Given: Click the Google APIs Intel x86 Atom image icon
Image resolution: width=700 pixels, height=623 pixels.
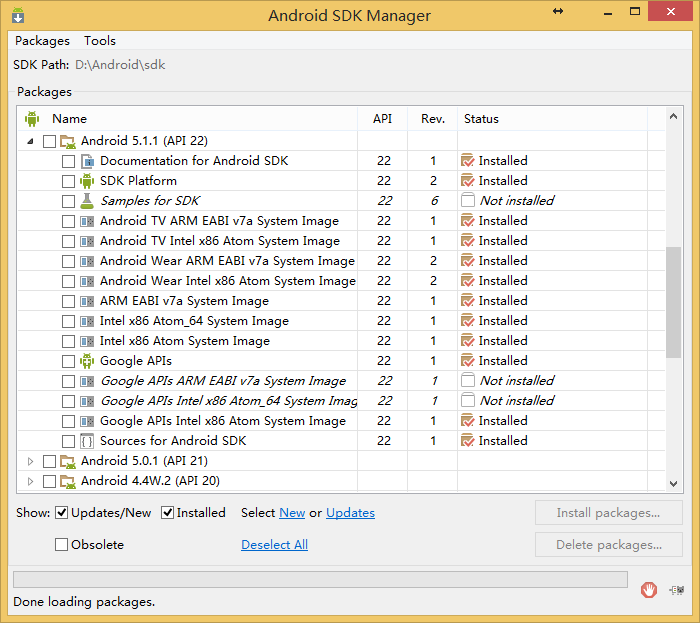Looking at the screenshot, I should [87, 421].
